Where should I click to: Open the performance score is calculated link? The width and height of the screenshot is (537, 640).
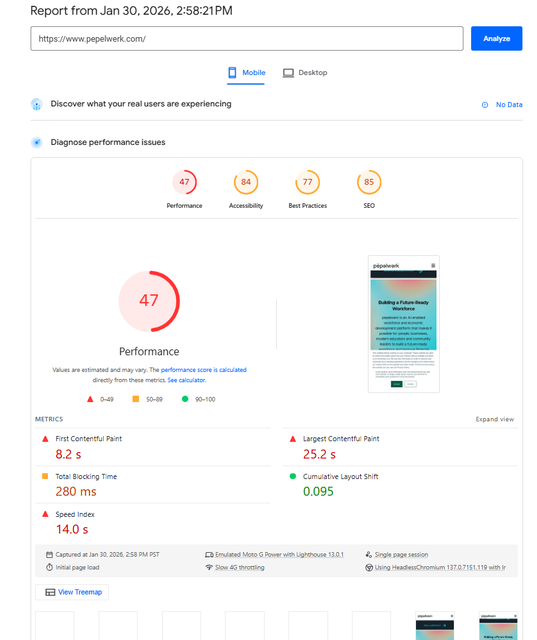tap(204, 370)
